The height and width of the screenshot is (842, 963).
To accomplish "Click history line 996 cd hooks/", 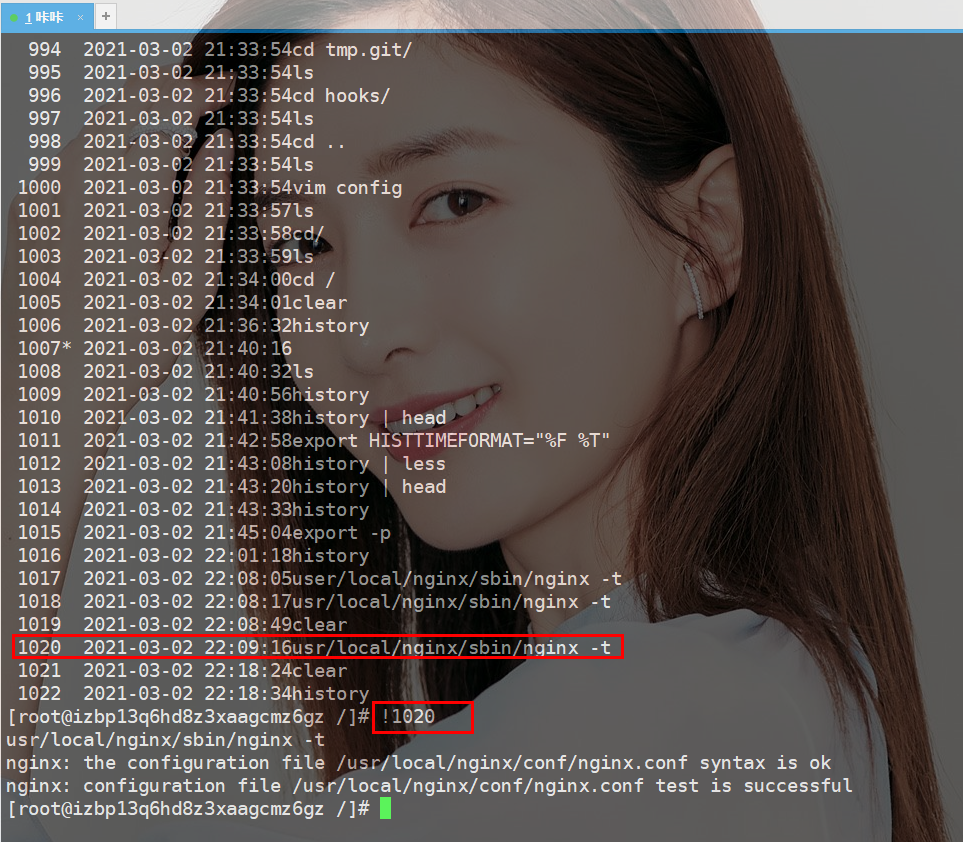I will 209,96.
